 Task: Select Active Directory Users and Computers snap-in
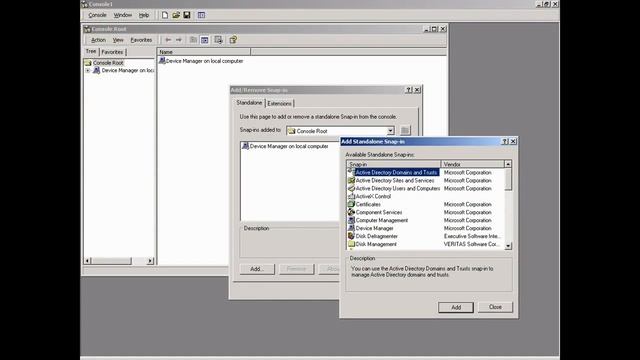click(x=398, y=189)
